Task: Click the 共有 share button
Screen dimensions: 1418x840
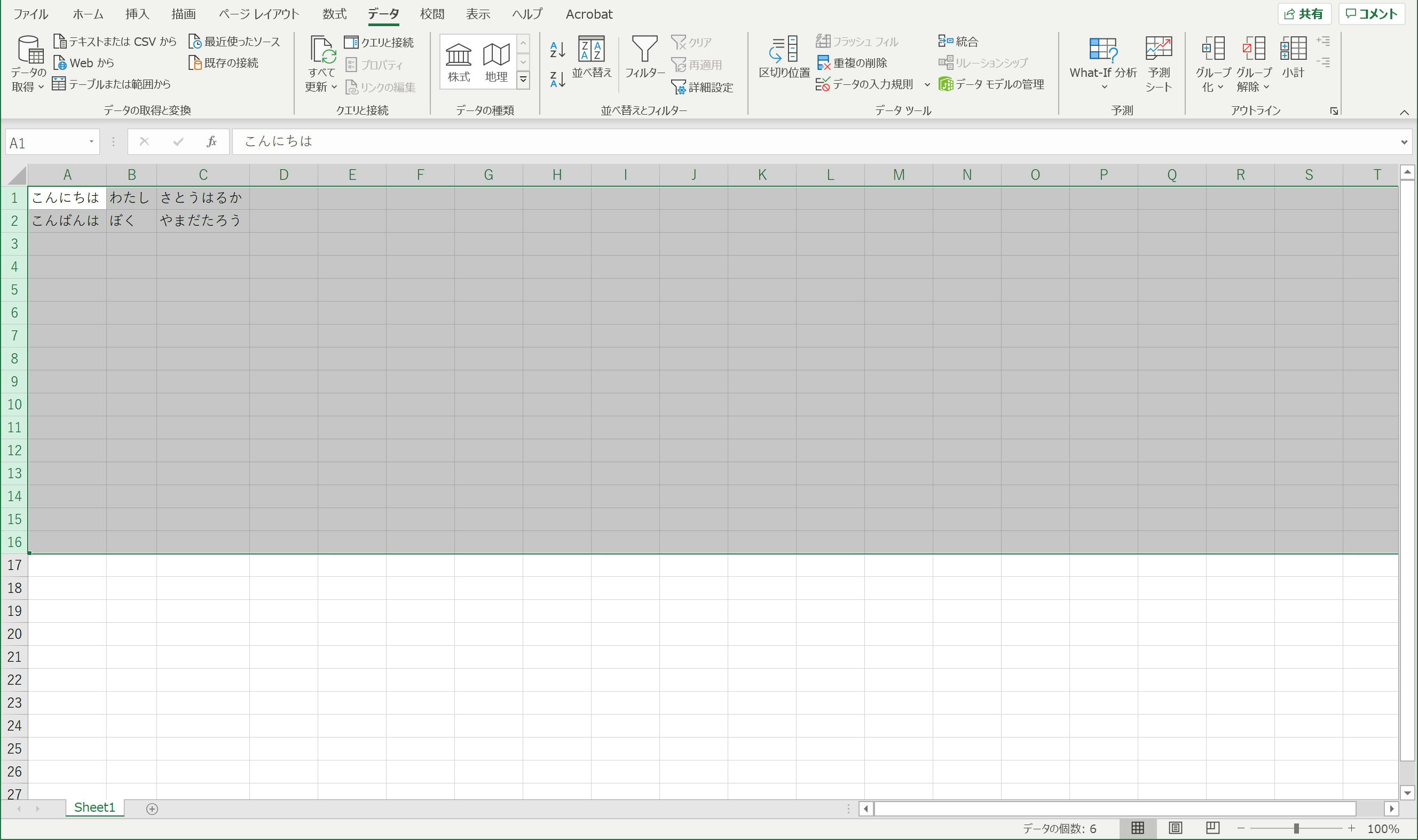Action: click(x=1304, y=14)
